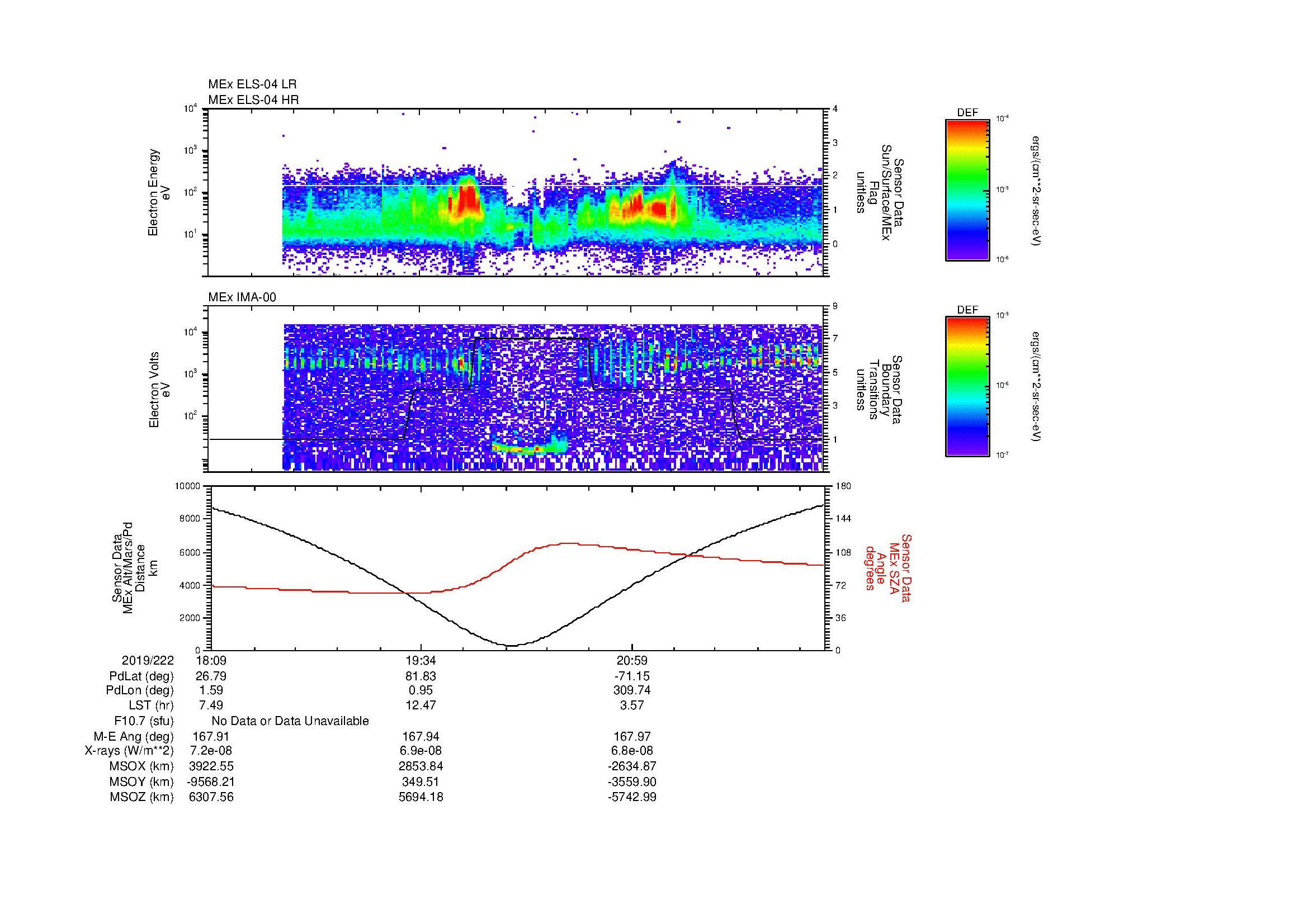Click the M-E angle value '167.97'
1308x924 pixels.
632,737
